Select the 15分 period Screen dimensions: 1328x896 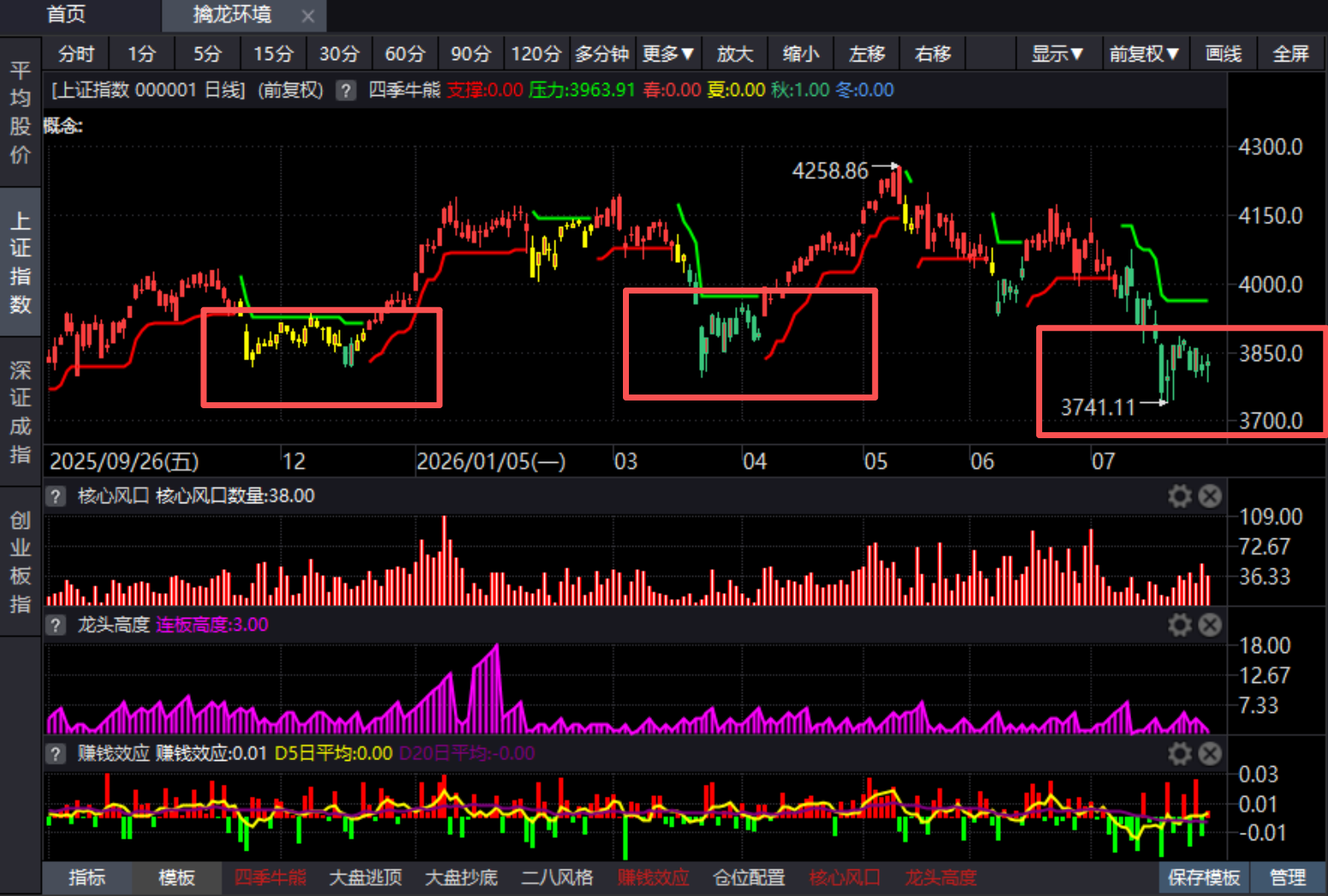[x=274, y=54]
